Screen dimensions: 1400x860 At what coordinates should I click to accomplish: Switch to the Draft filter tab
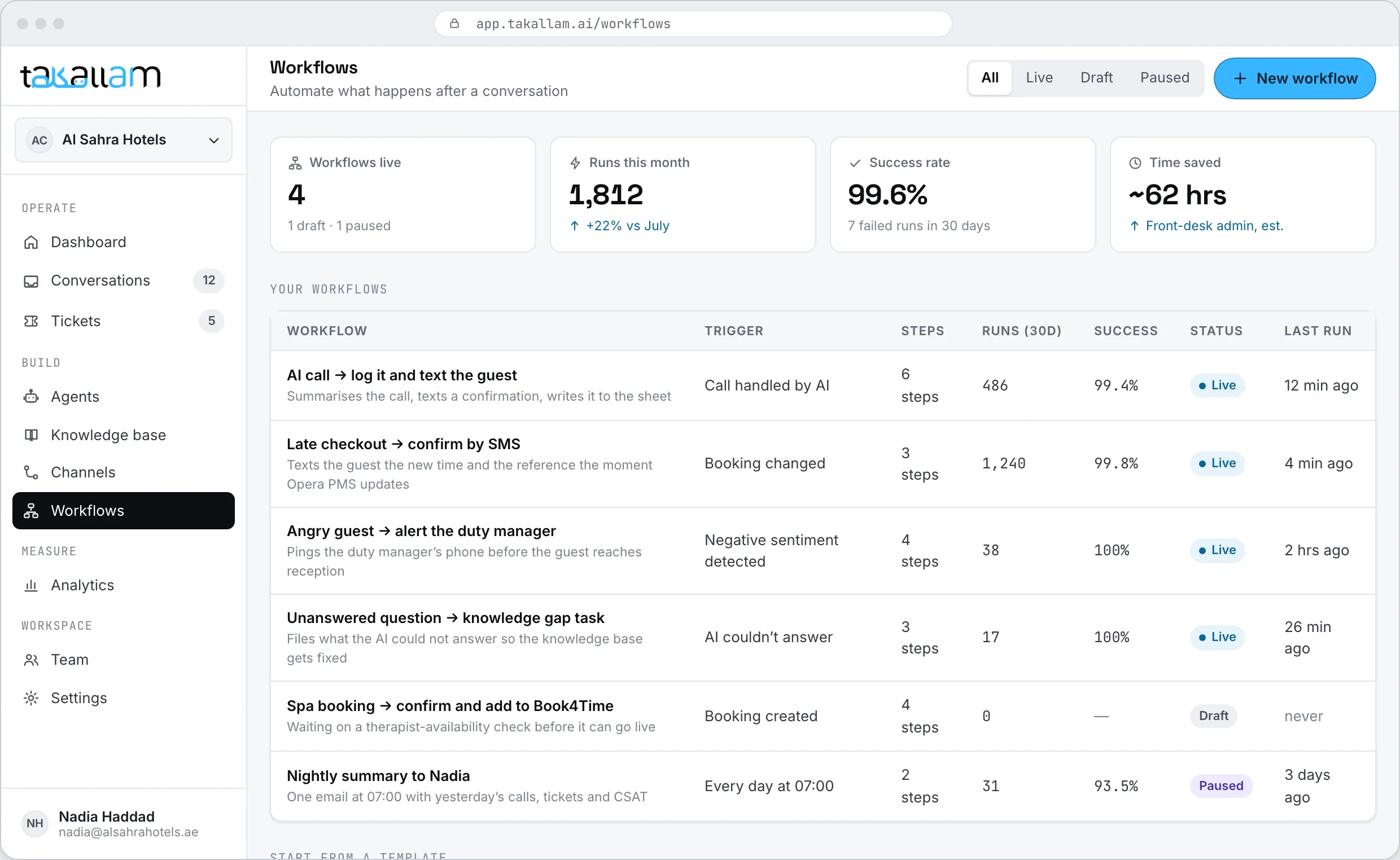coord(1096,78)
